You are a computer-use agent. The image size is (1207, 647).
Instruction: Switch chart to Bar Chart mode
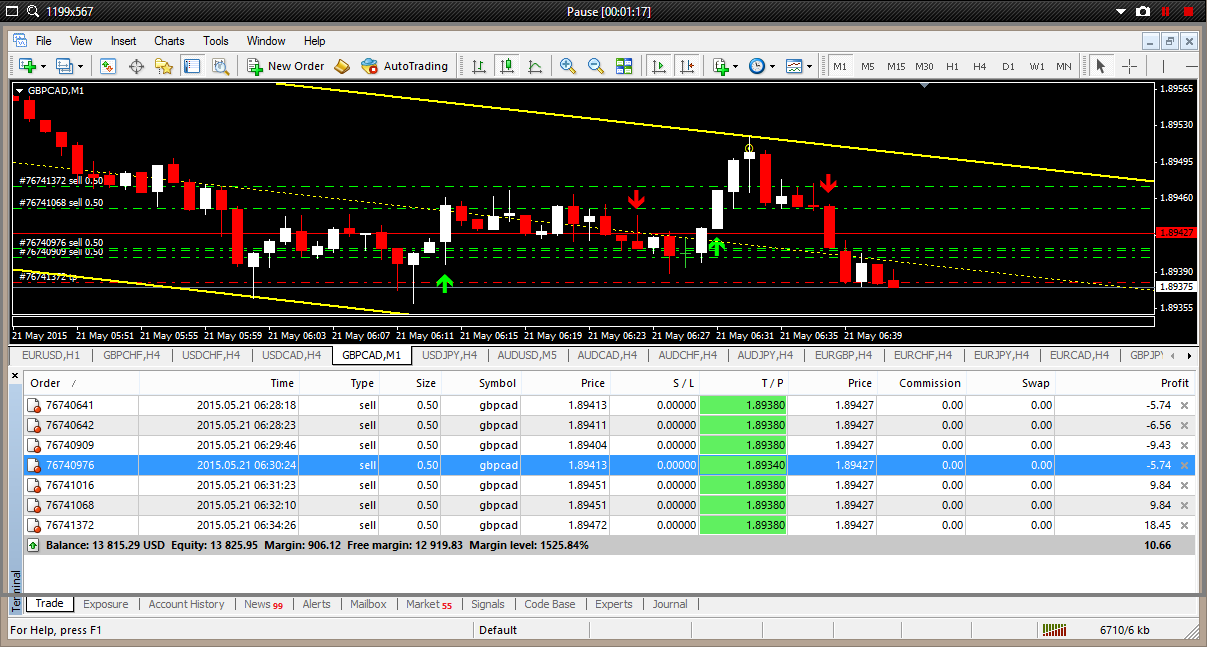click(478, 66)
